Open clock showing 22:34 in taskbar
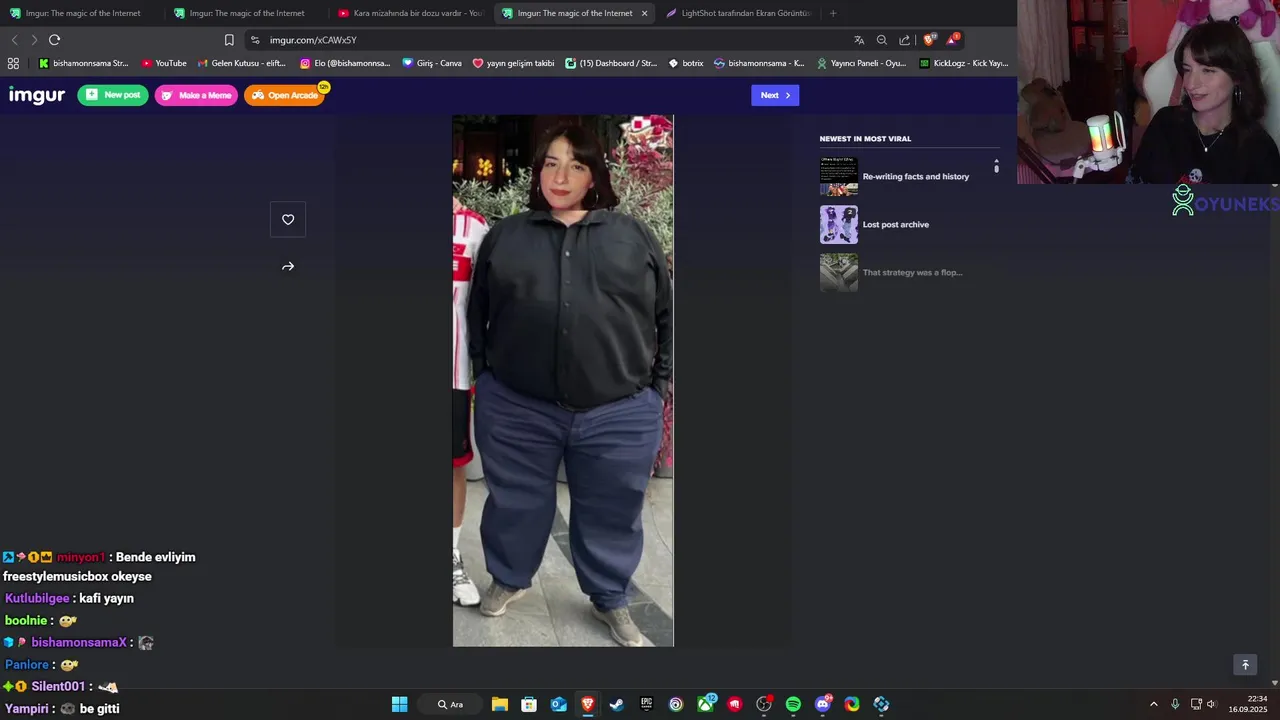Viewport: 1280px width, 720px height. click(x=1247, y=704)
